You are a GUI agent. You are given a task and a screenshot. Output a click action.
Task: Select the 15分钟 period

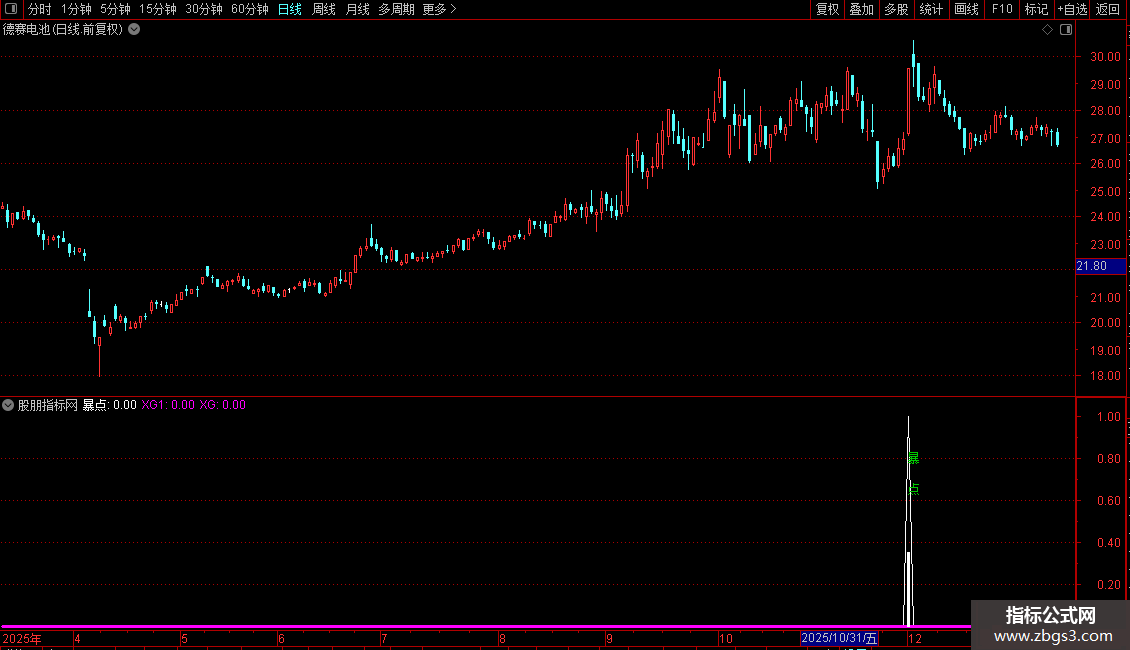(x=157, y=9)
